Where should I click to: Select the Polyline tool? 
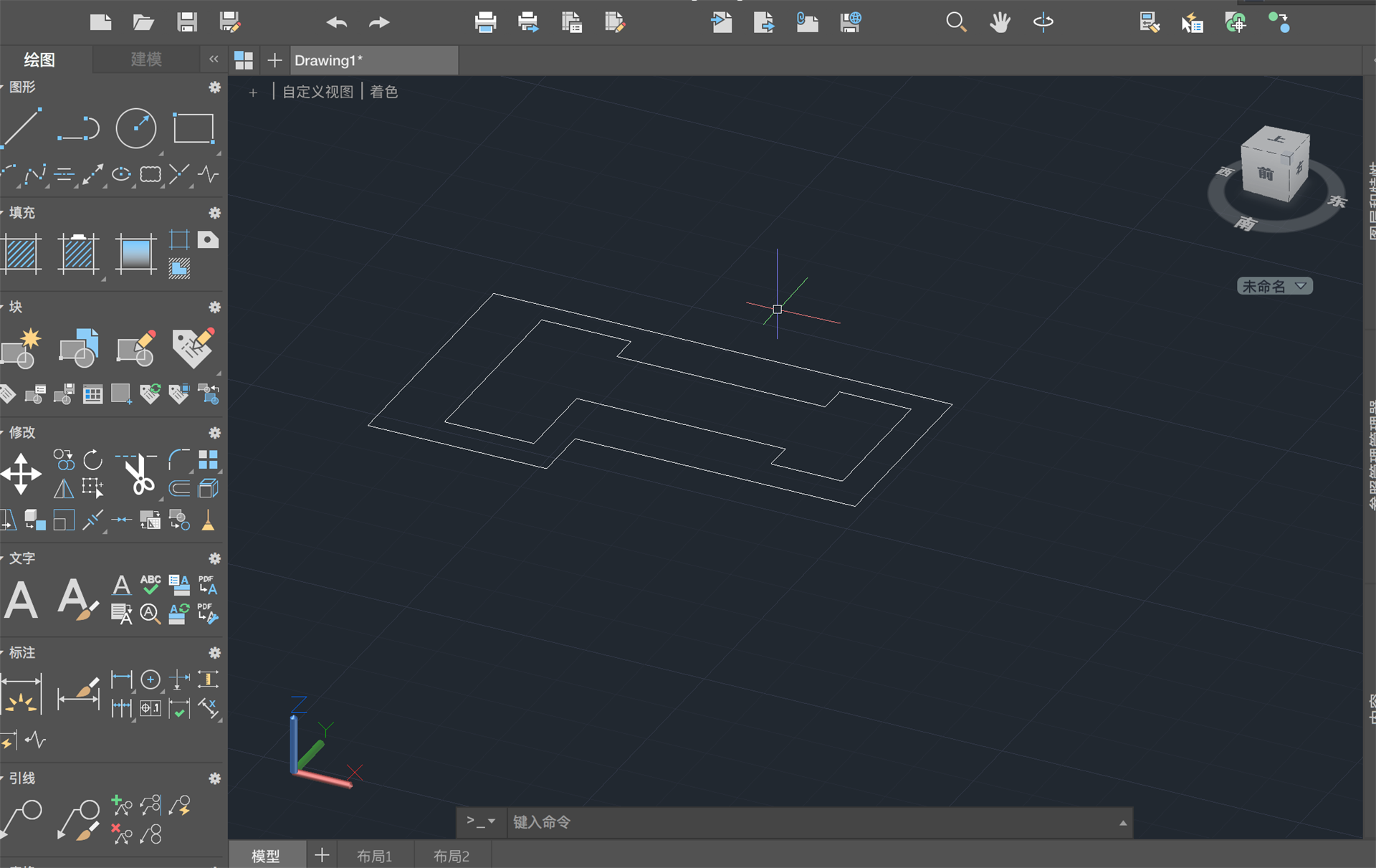tap(79, 129)
